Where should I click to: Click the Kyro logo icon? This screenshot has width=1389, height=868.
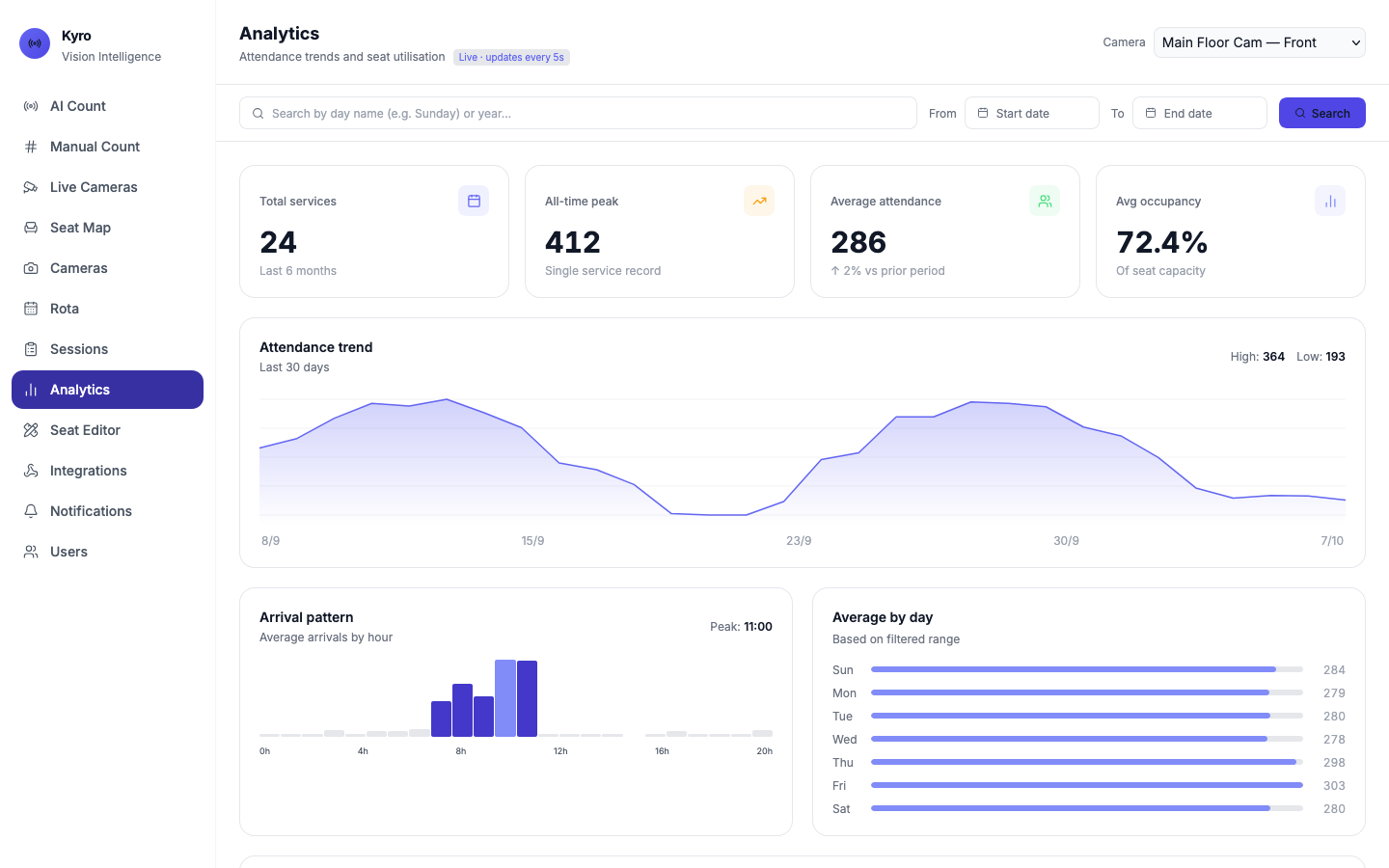click(x=35, y=43)
